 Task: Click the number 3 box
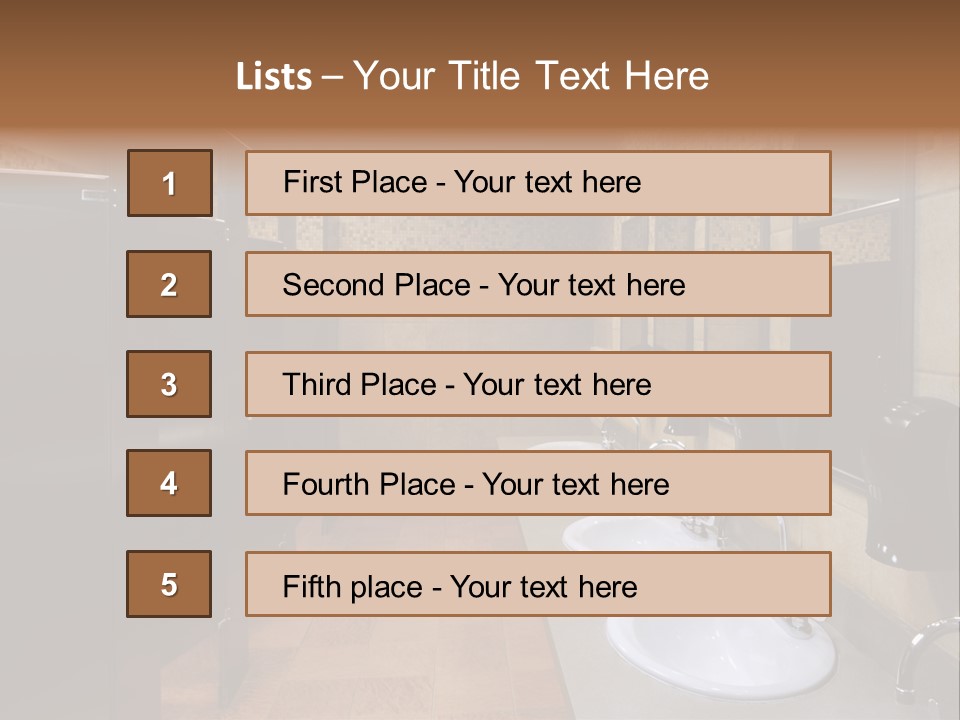coord(169,384)
